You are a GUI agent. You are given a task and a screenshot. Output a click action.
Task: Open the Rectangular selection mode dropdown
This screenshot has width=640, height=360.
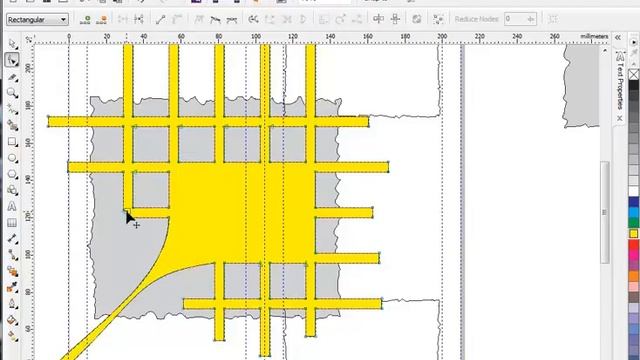[x=37, y=20]
